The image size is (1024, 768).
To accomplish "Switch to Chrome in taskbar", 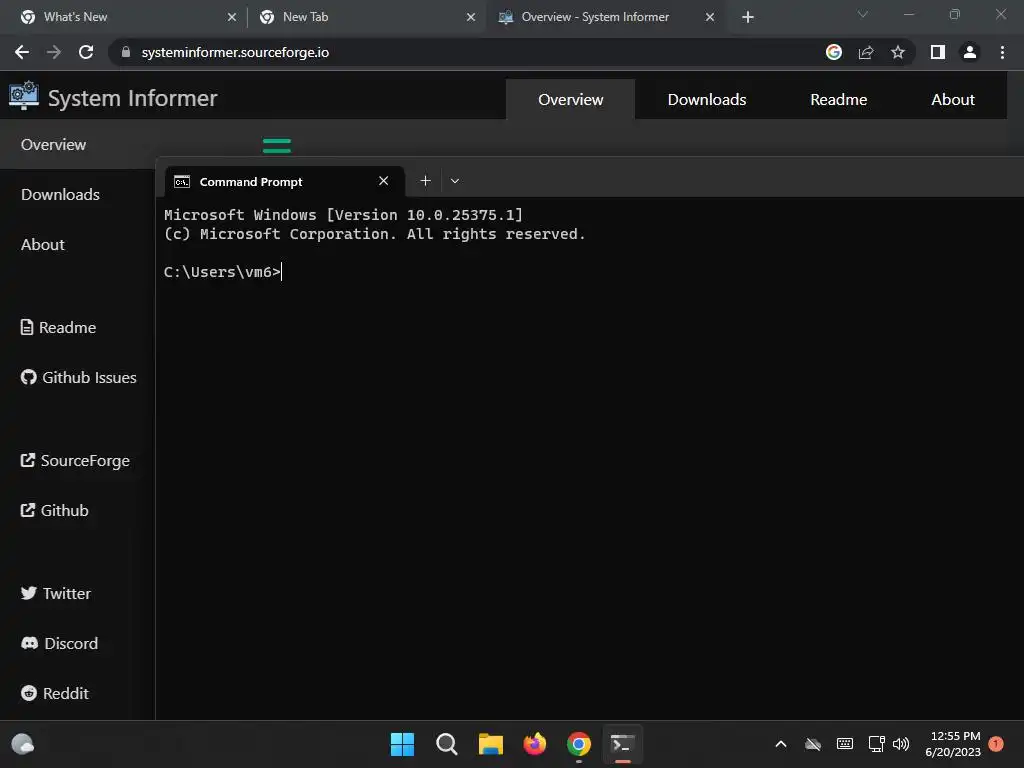I will (x=579, y=744).
